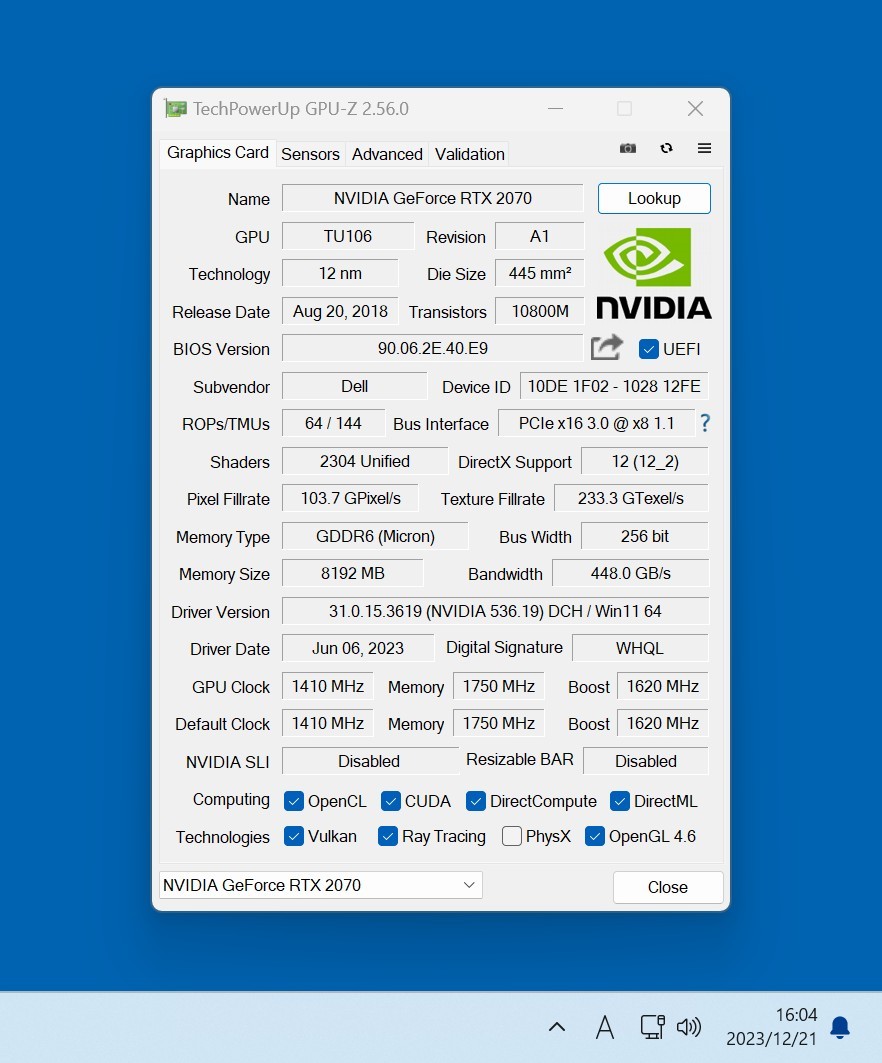This screenshot has width=882, height=1063.
Task: Click the Digital Signature value WHQL
Action: click(640, 649)
